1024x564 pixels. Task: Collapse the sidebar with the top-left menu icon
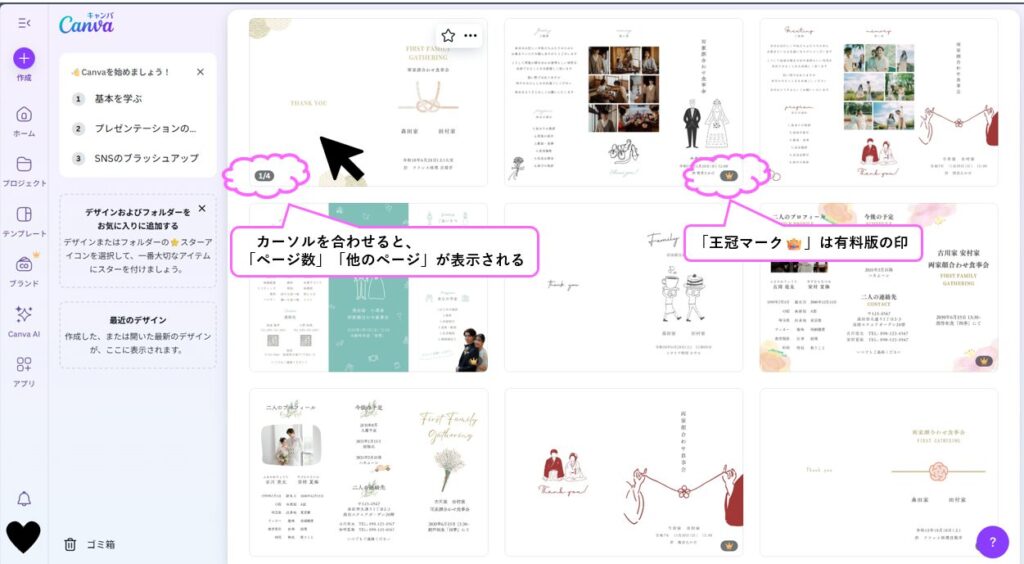24,23
